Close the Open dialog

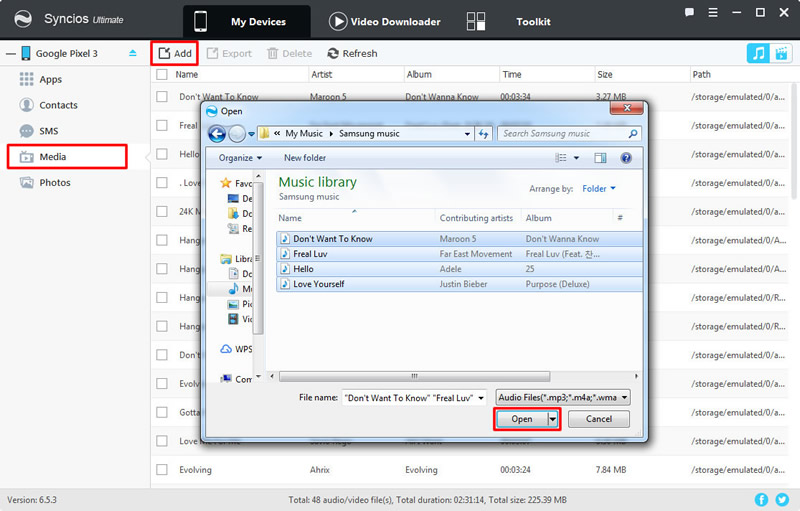(627, 108)
